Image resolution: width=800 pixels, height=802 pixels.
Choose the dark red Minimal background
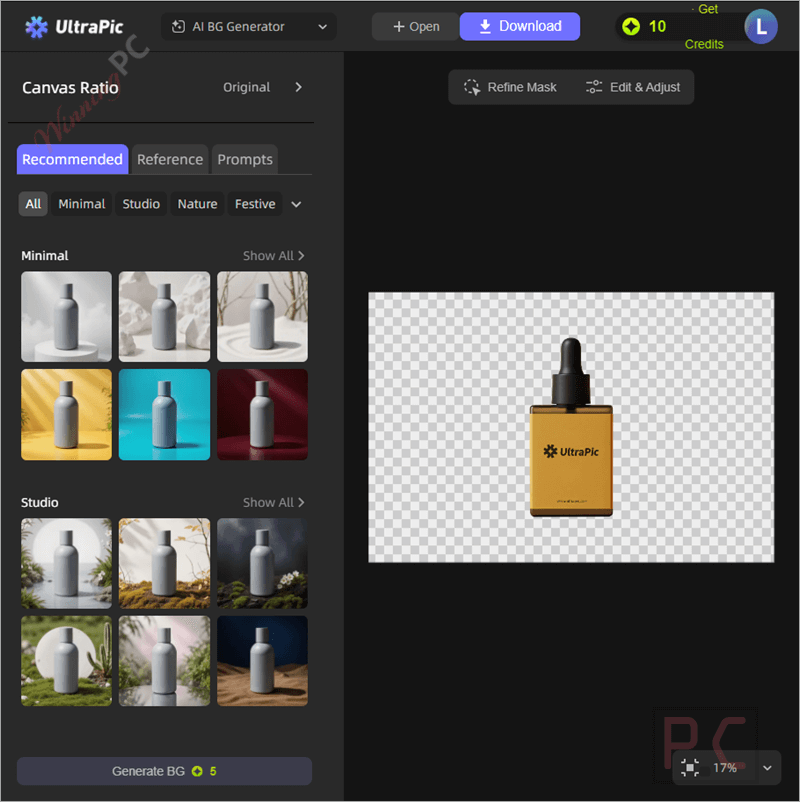pos(262,415)
